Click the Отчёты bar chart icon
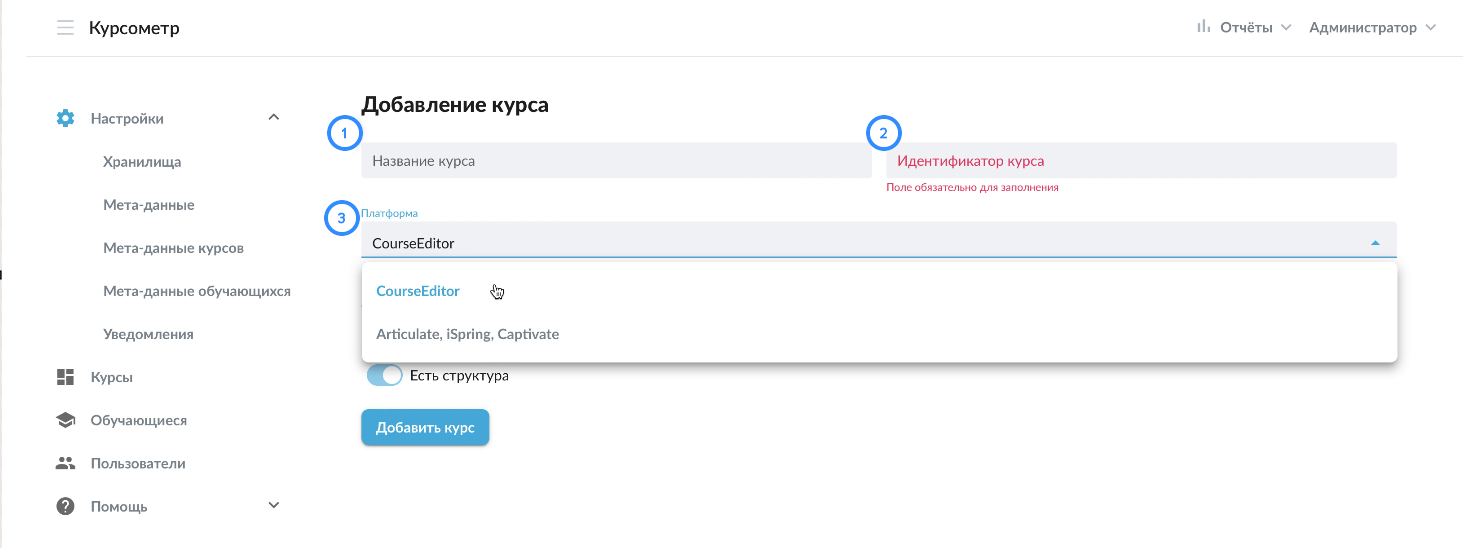This screenshot has height=548, width=1483. (1204, 27)
